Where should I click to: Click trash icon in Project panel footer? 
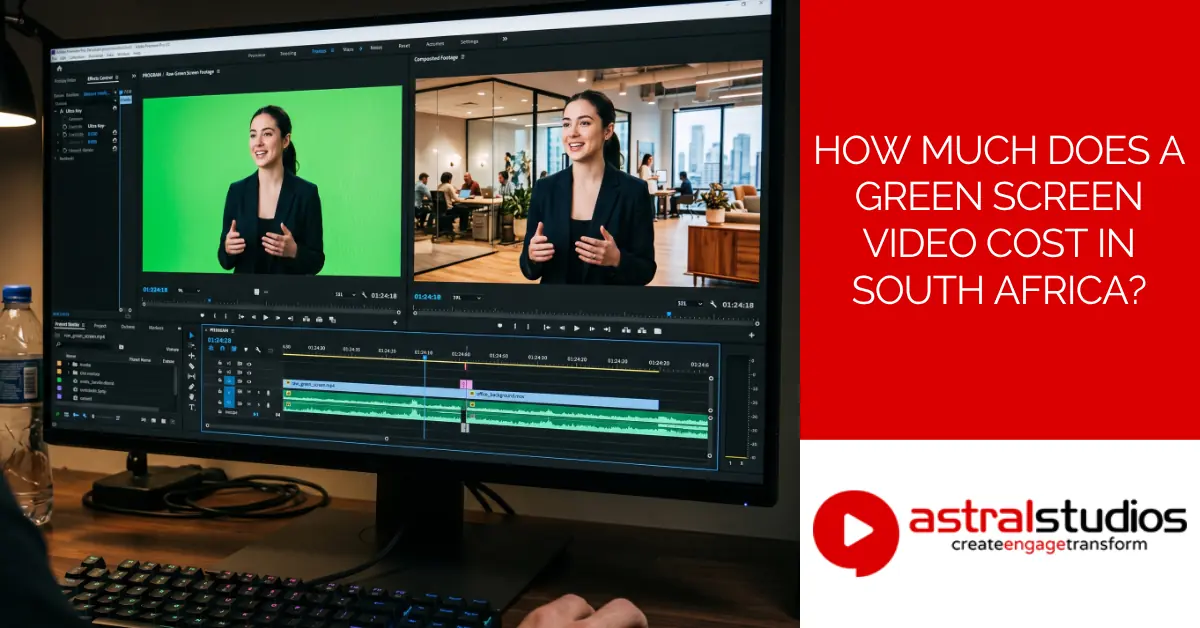click(173, 422)
